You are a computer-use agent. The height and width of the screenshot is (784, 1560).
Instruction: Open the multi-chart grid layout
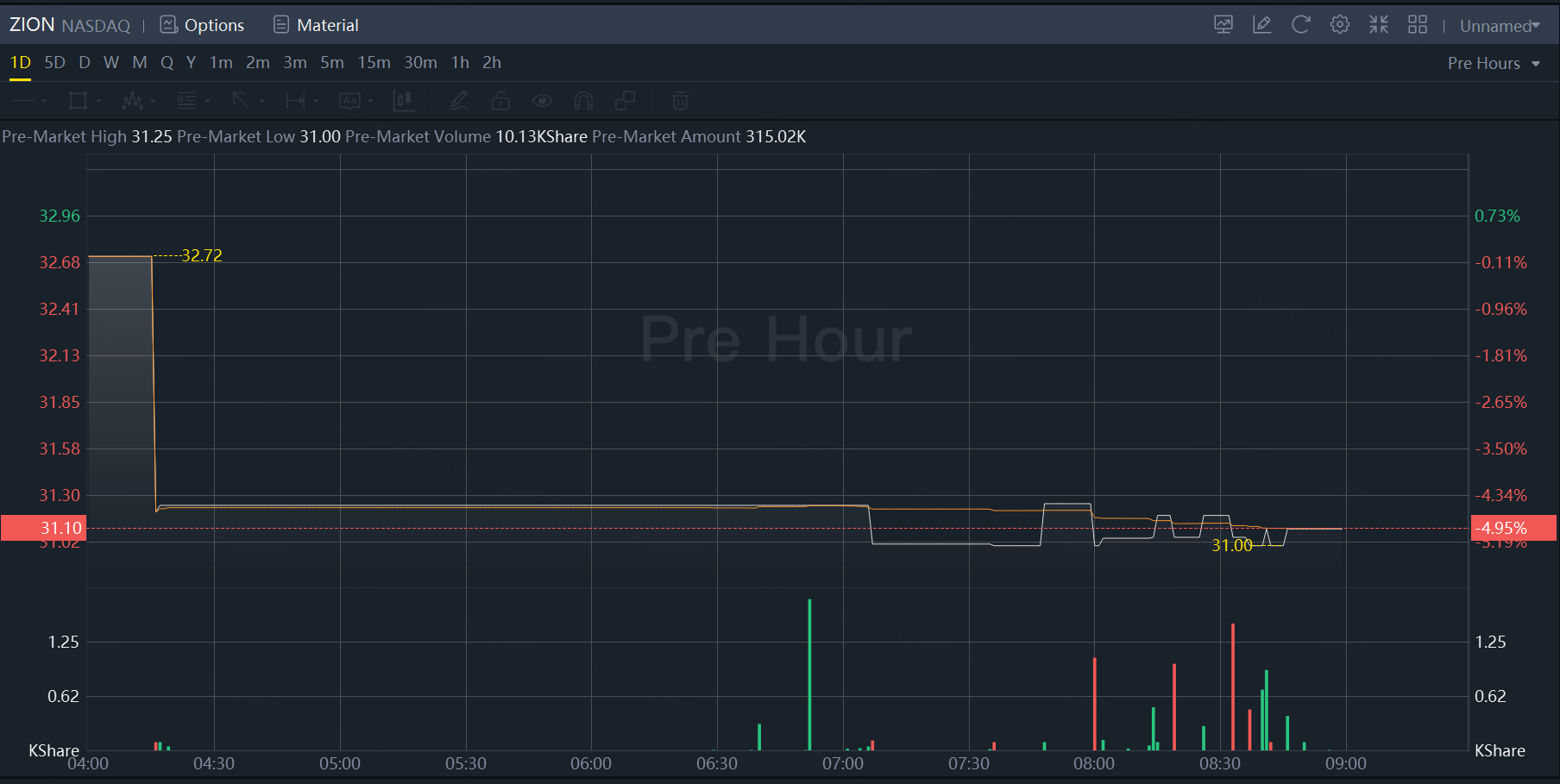click(x=1417, y=25)
